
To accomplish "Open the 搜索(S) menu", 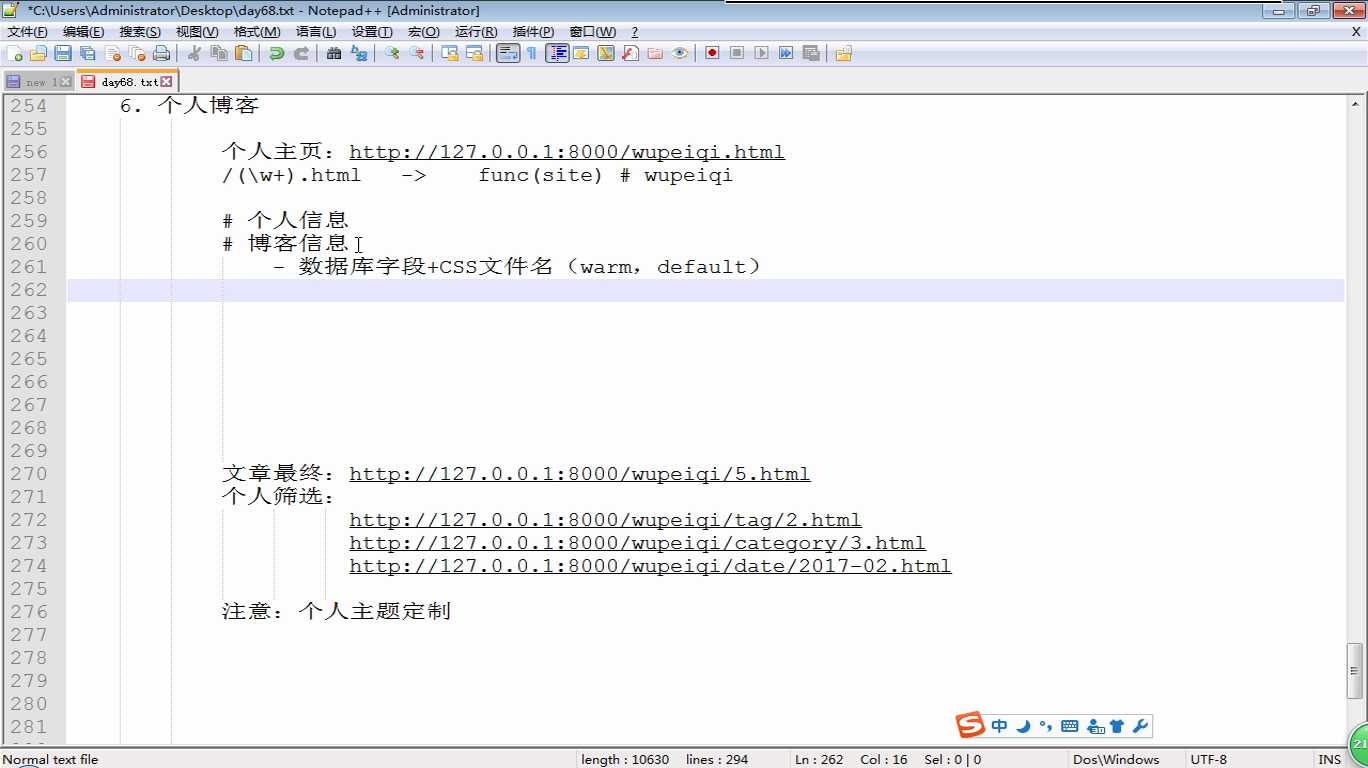I will 140,32.
